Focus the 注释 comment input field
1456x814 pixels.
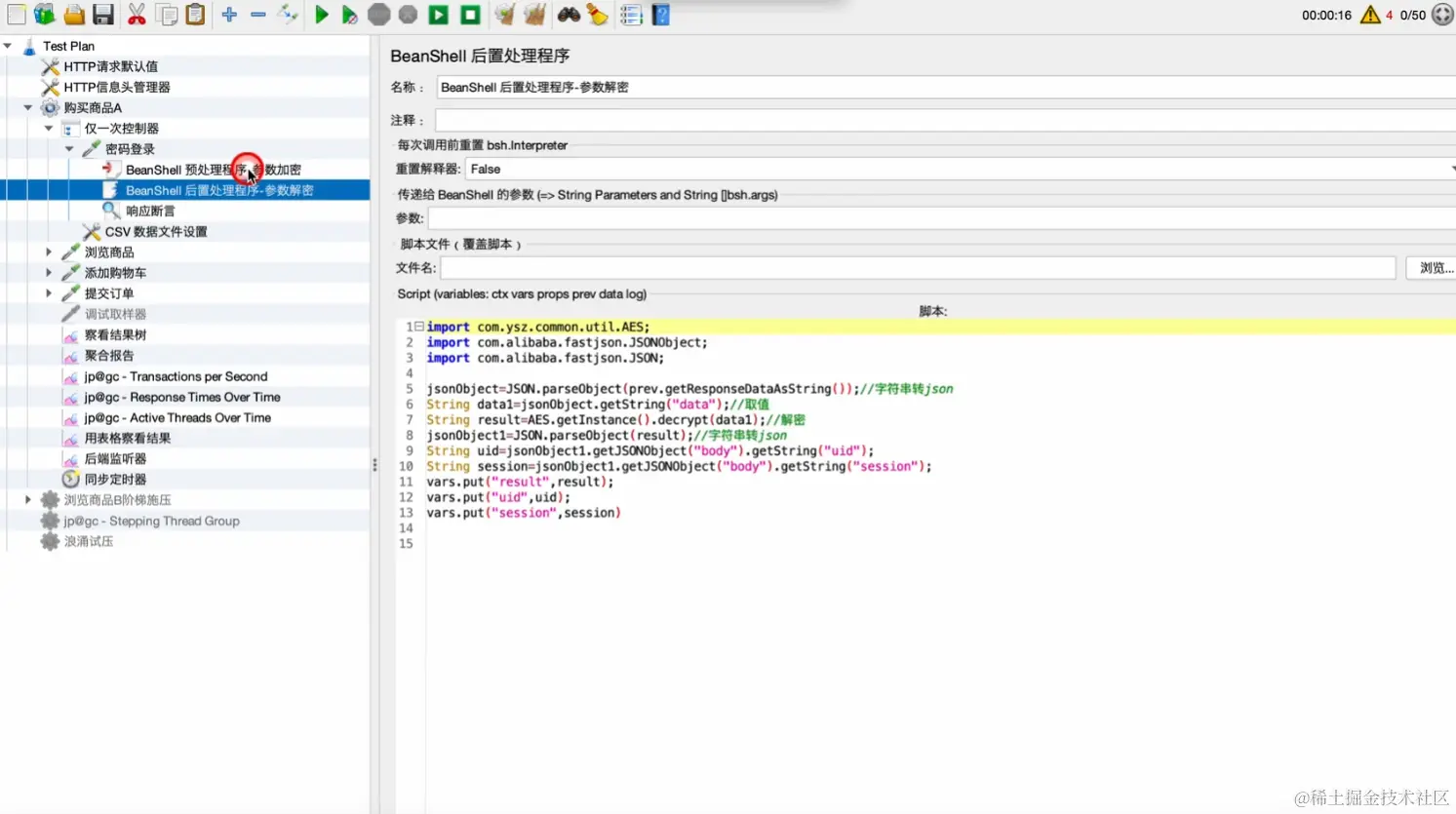(945, 120)
